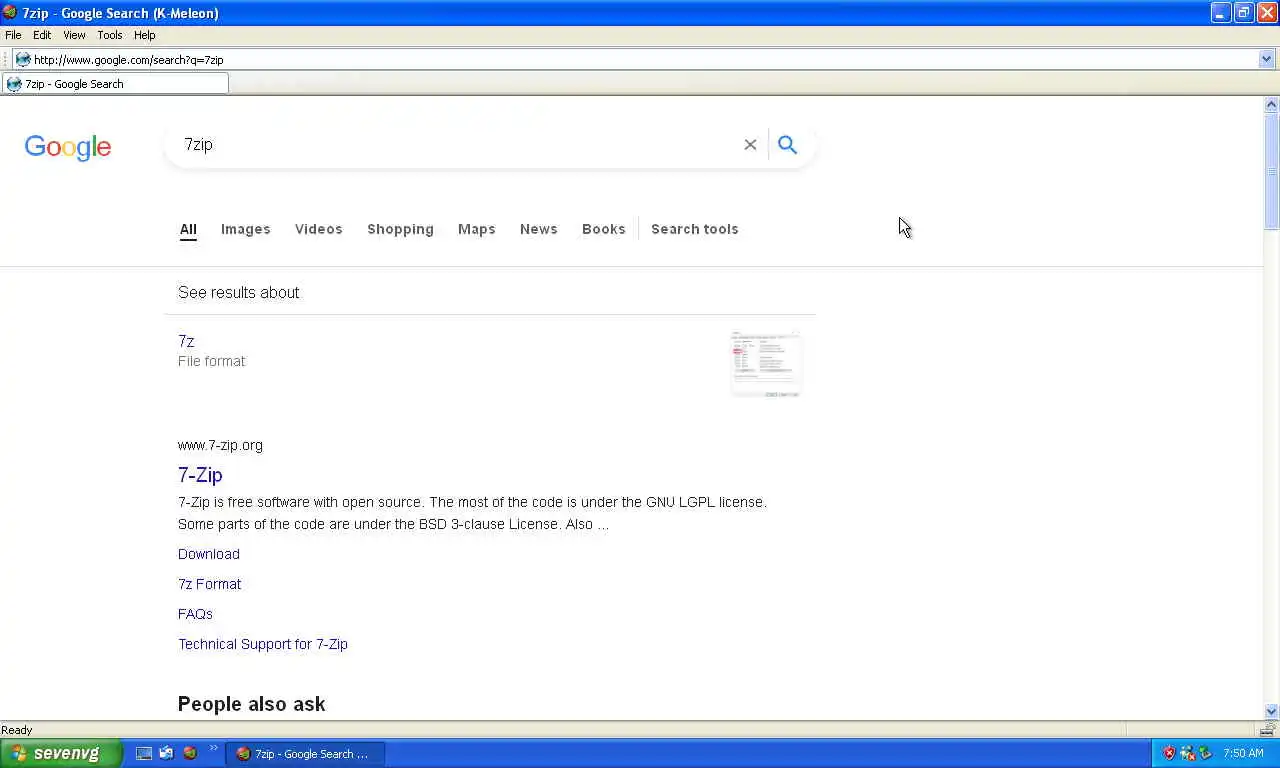This screenshot has width=1280, height=768.
Task: Launch Outlook Express from Quick Launch
Action: point(167,754)
